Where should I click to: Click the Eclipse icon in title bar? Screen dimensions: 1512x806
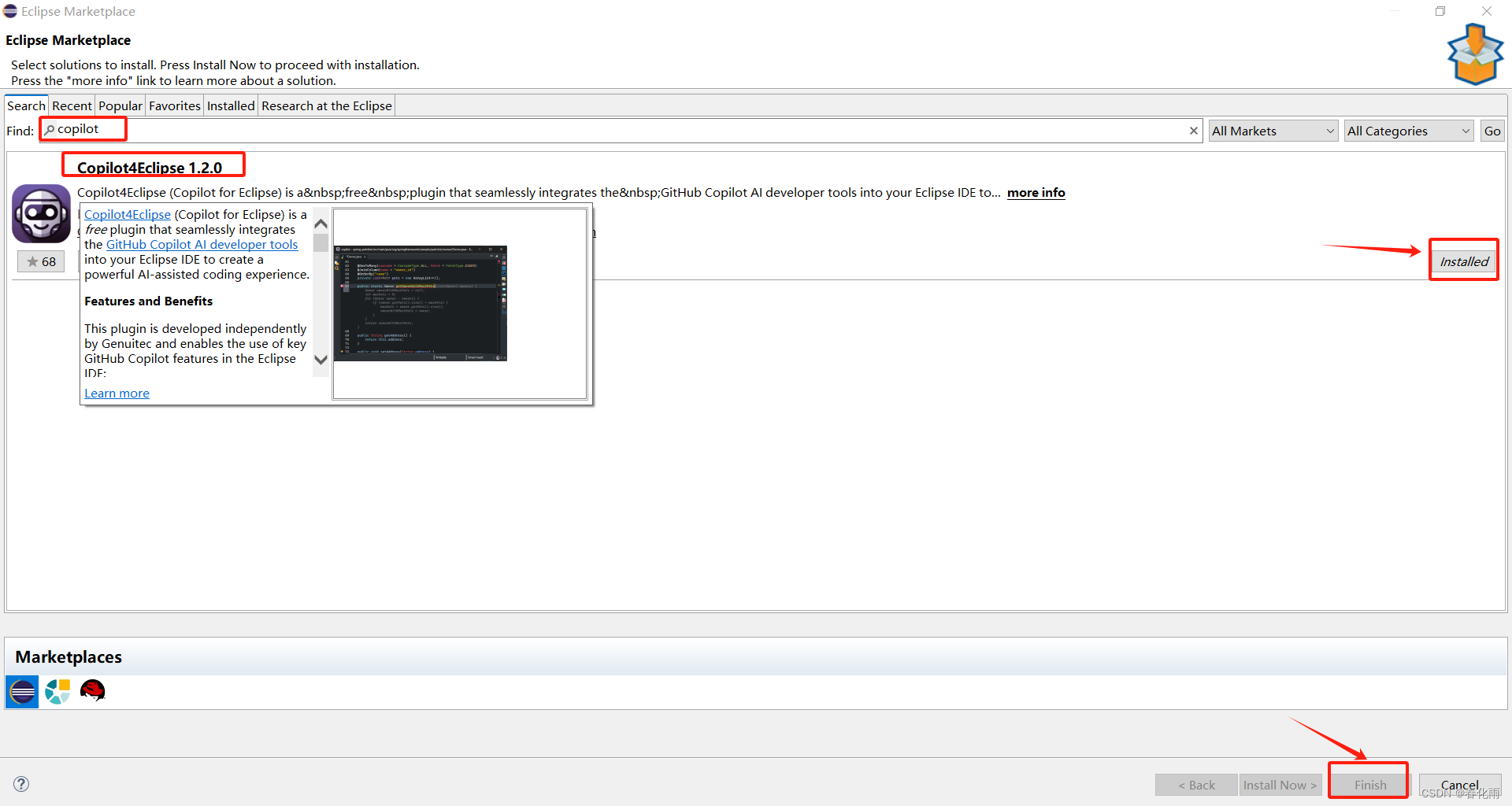pos(10,11)
